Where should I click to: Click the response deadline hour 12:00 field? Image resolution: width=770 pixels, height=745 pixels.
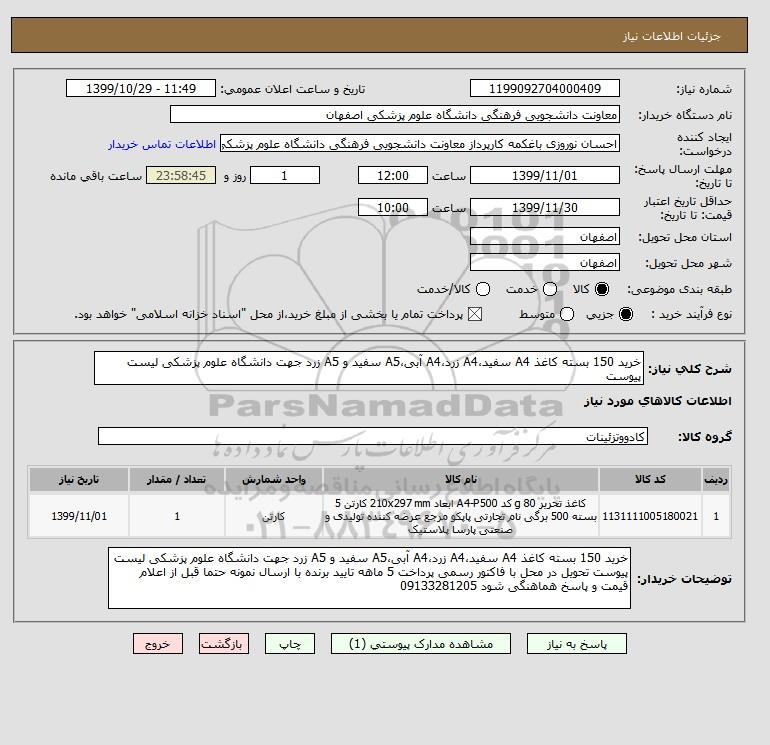click(x=393, y=175)
